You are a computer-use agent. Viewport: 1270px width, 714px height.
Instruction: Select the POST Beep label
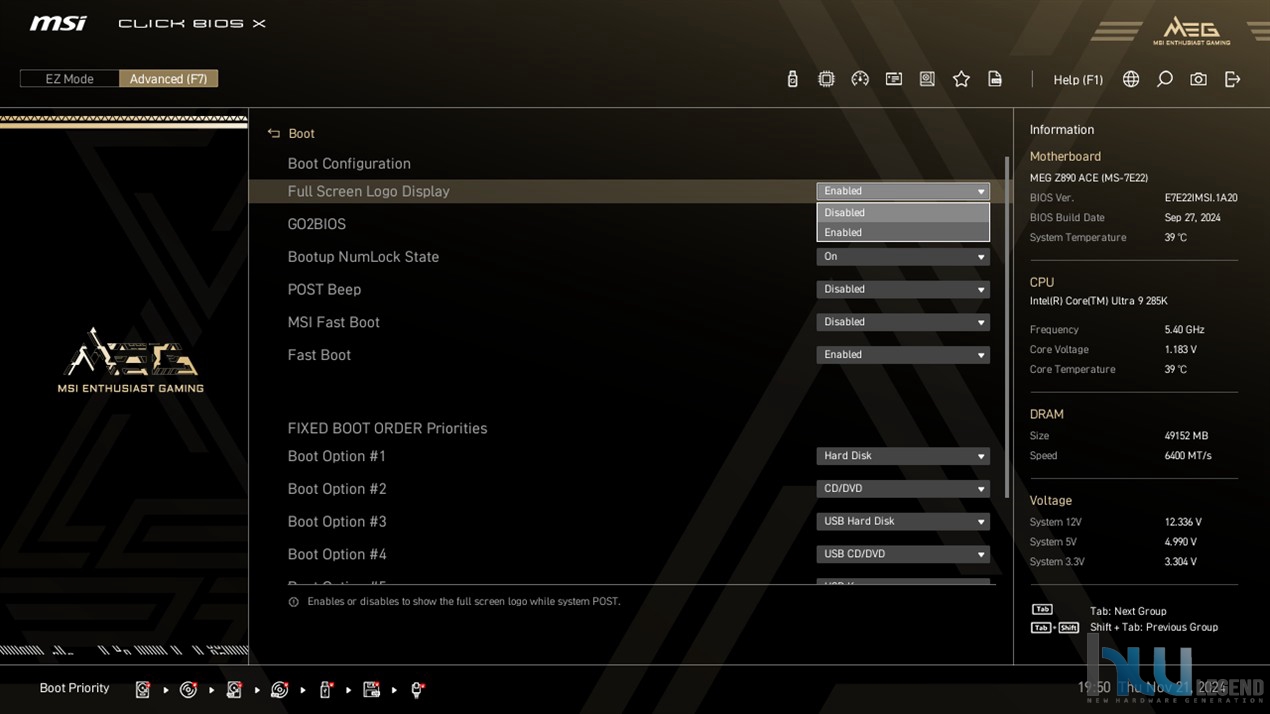[x=324, y=289]
